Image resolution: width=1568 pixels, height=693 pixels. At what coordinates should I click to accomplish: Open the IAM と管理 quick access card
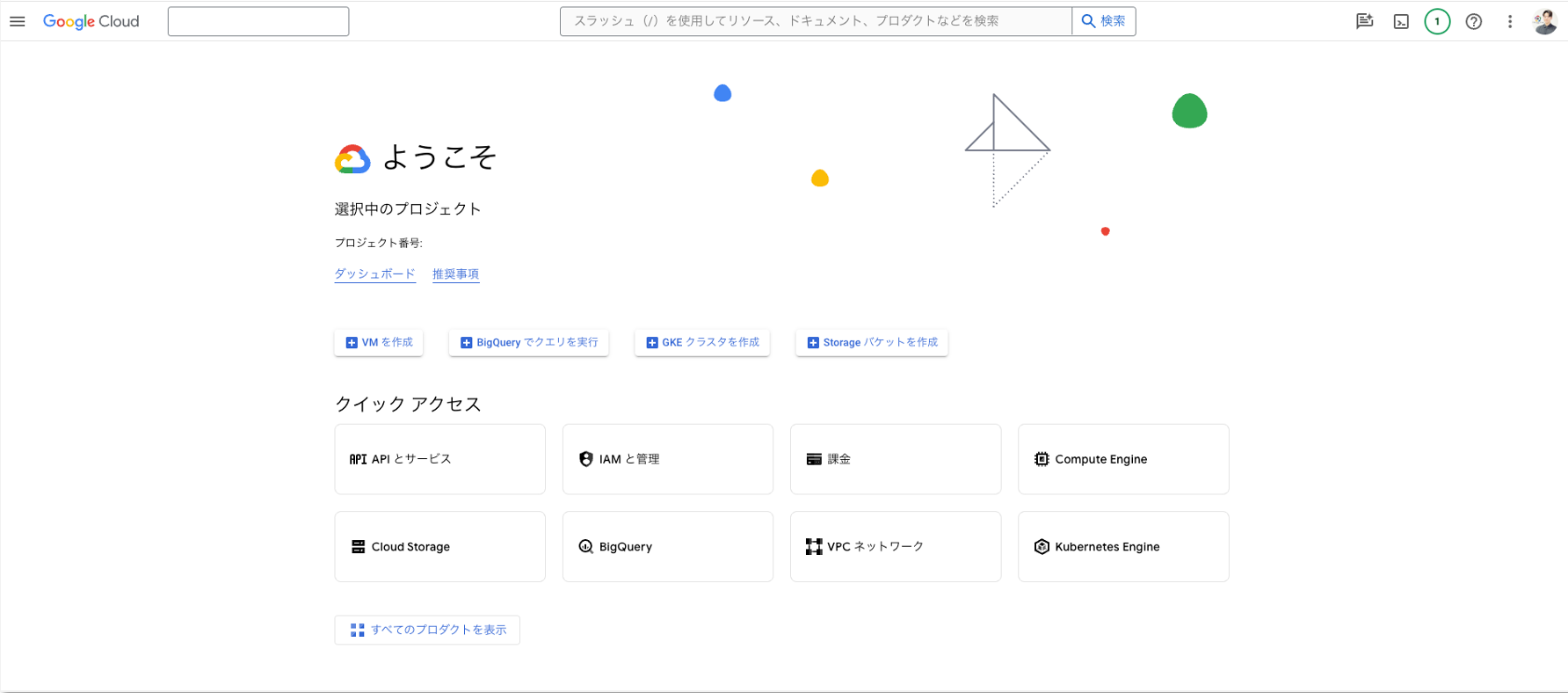point(667,459)
